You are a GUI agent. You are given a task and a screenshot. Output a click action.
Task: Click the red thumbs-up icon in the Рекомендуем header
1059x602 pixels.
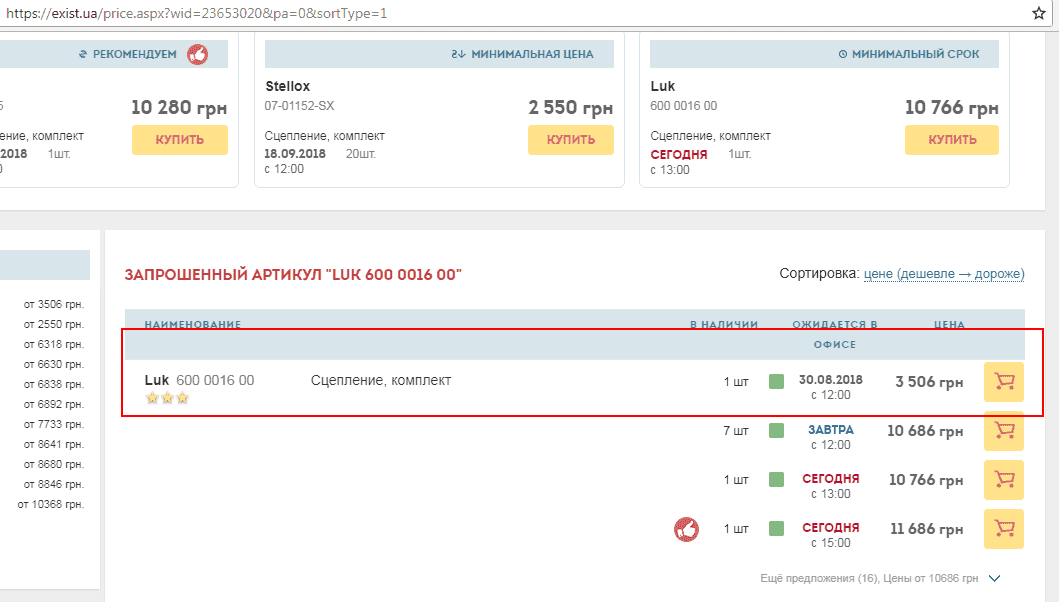pyautogui.click(x=198, y=54)
